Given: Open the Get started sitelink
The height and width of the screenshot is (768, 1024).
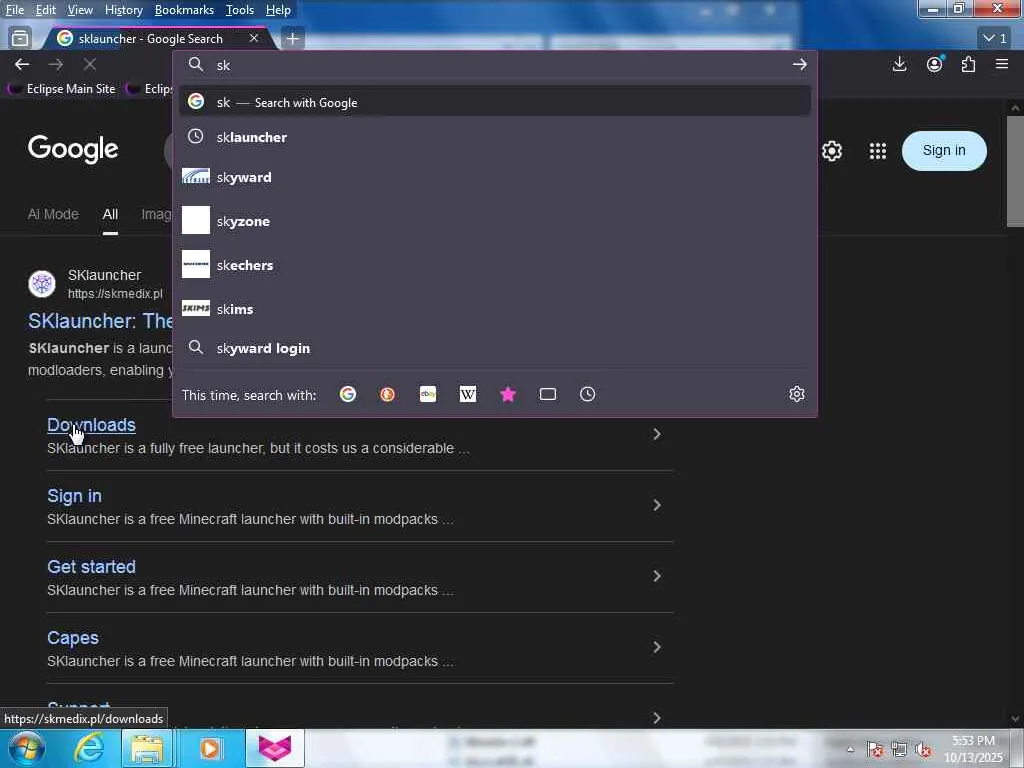Looking at the screenshot, I should click(91, 567).
